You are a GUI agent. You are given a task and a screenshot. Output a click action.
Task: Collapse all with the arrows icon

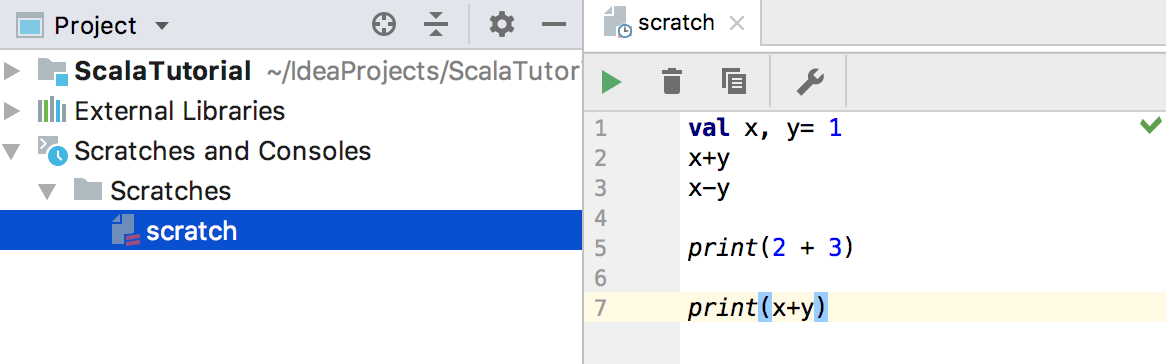point(437,25)
